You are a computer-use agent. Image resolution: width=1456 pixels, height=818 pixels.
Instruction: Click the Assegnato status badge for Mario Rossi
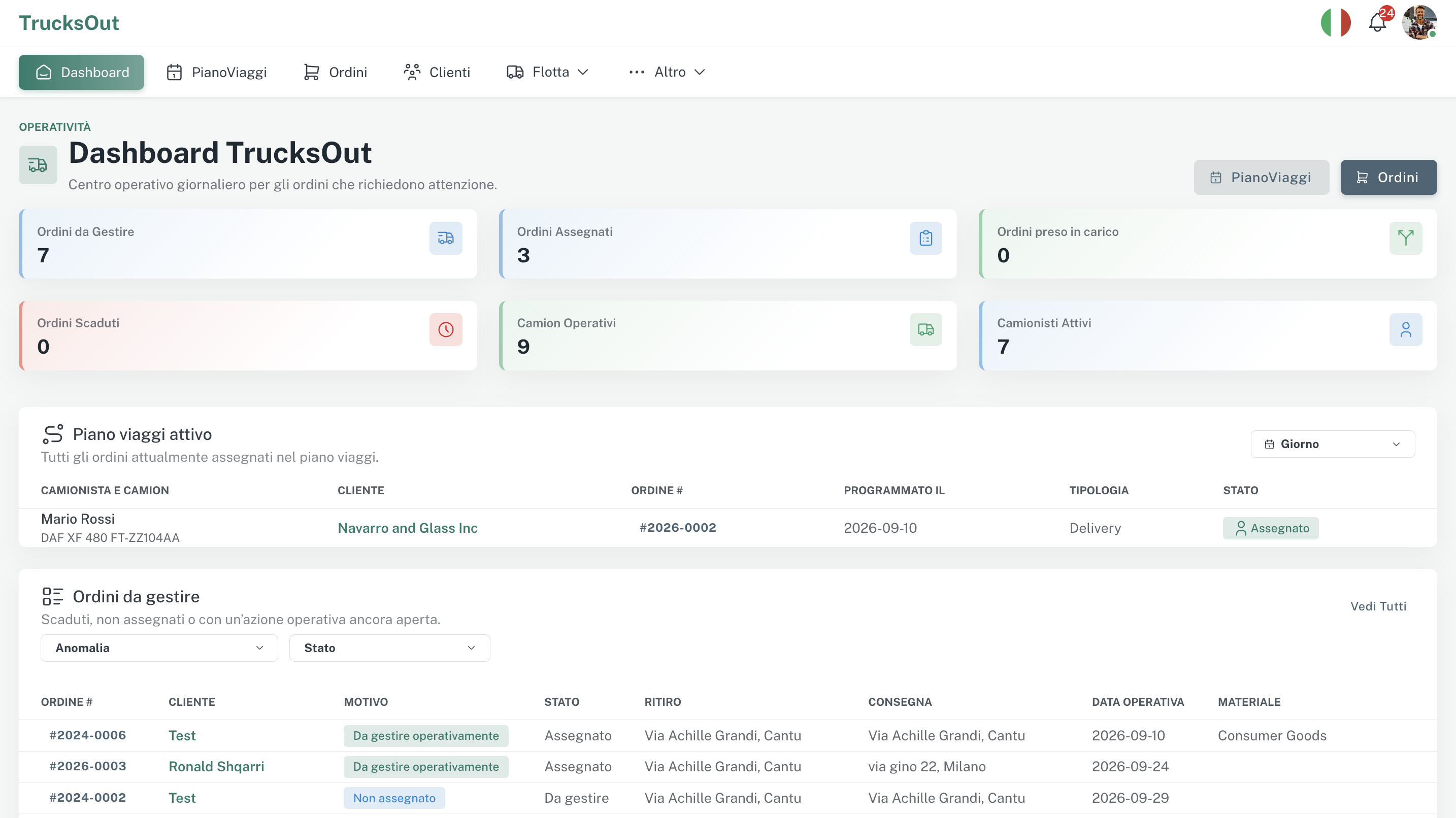pos(1270,528)
